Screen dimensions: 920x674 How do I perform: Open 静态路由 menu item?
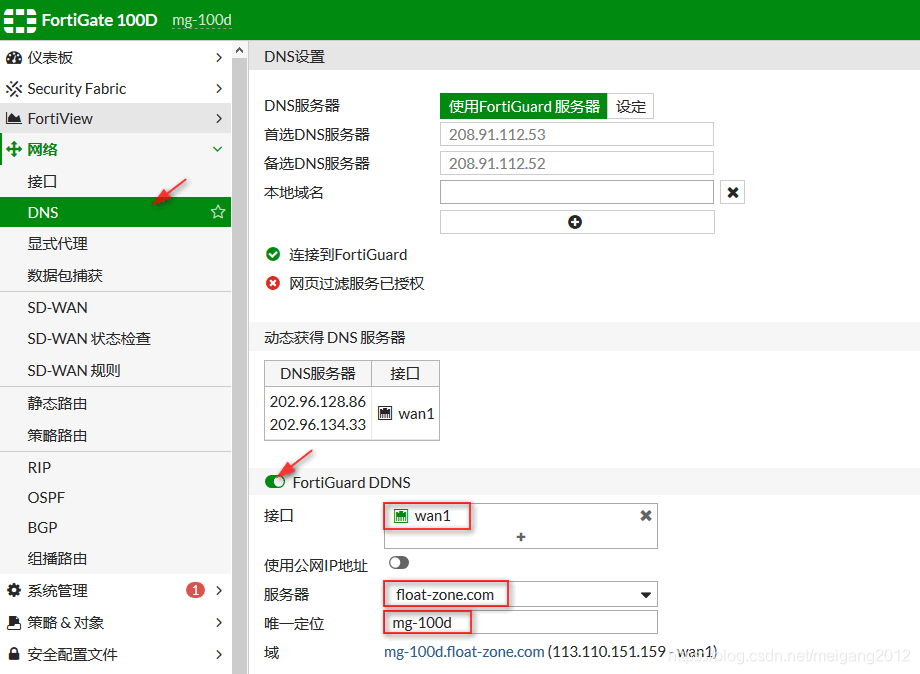pos(116,404)
